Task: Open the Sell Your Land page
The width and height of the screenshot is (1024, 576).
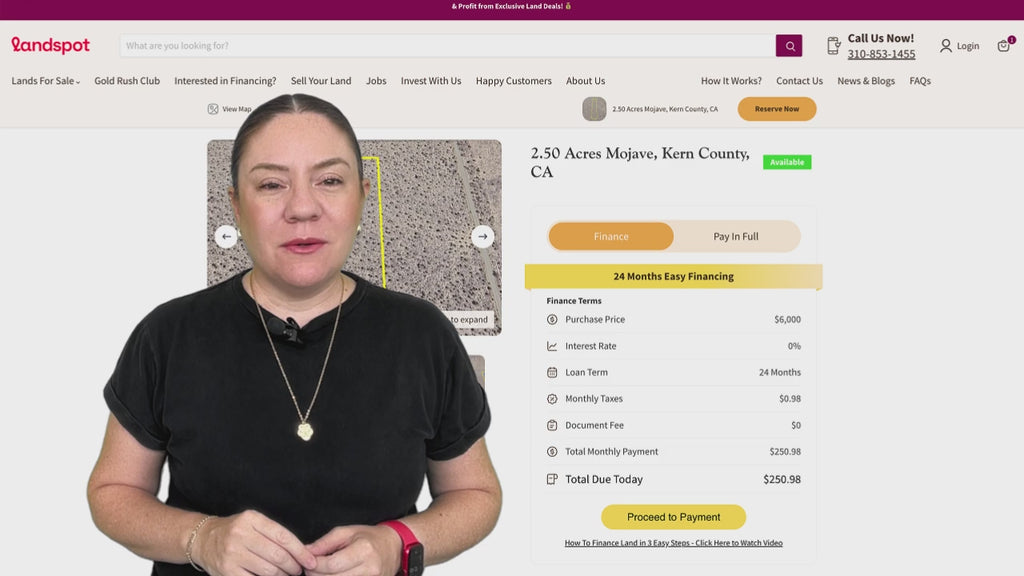Action: (321, 81)
